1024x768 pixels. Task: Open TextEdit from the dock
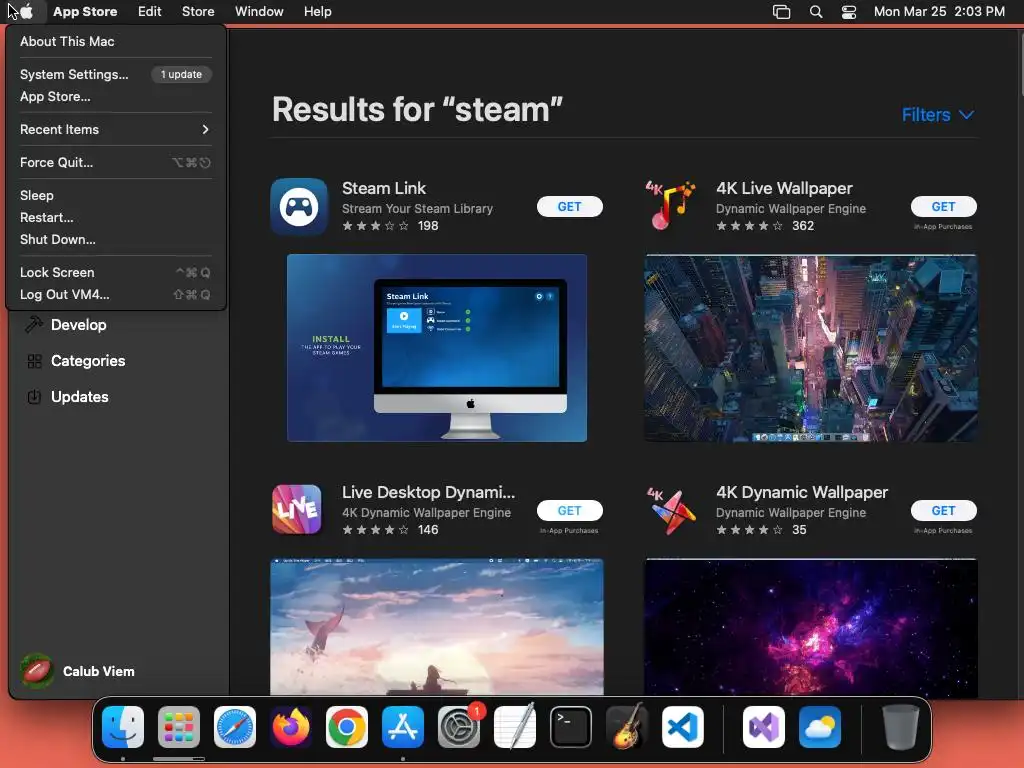[x=515, y=727]
